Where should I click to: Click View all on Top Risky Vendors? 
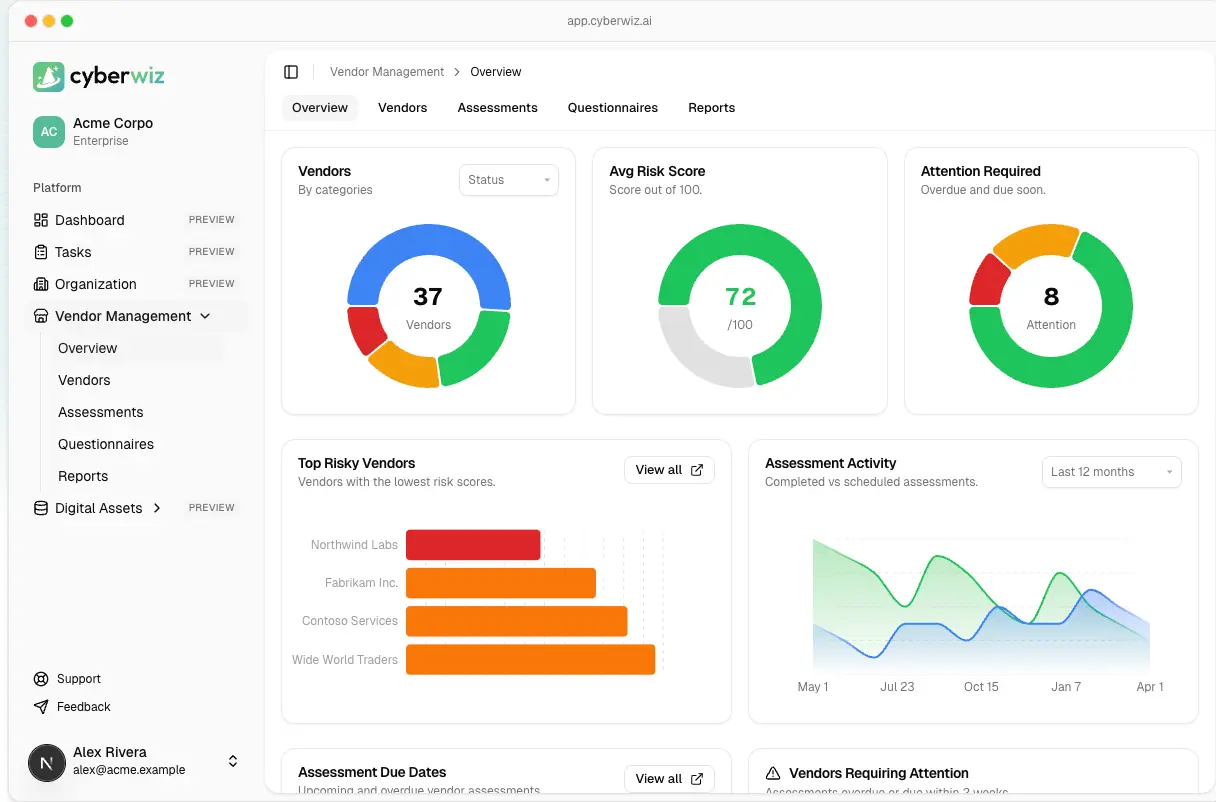click(x=669, y=469)
